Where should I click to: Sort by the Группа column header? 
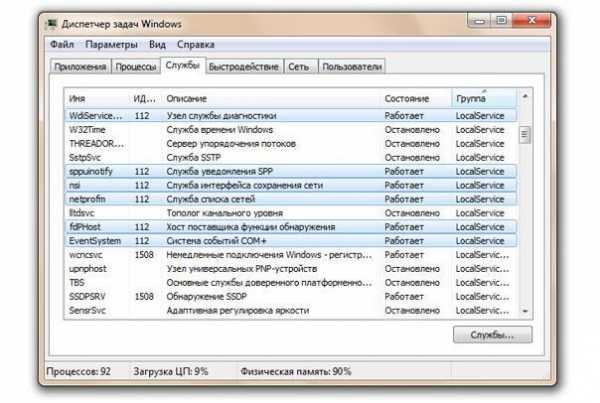[x=484, y=98]
